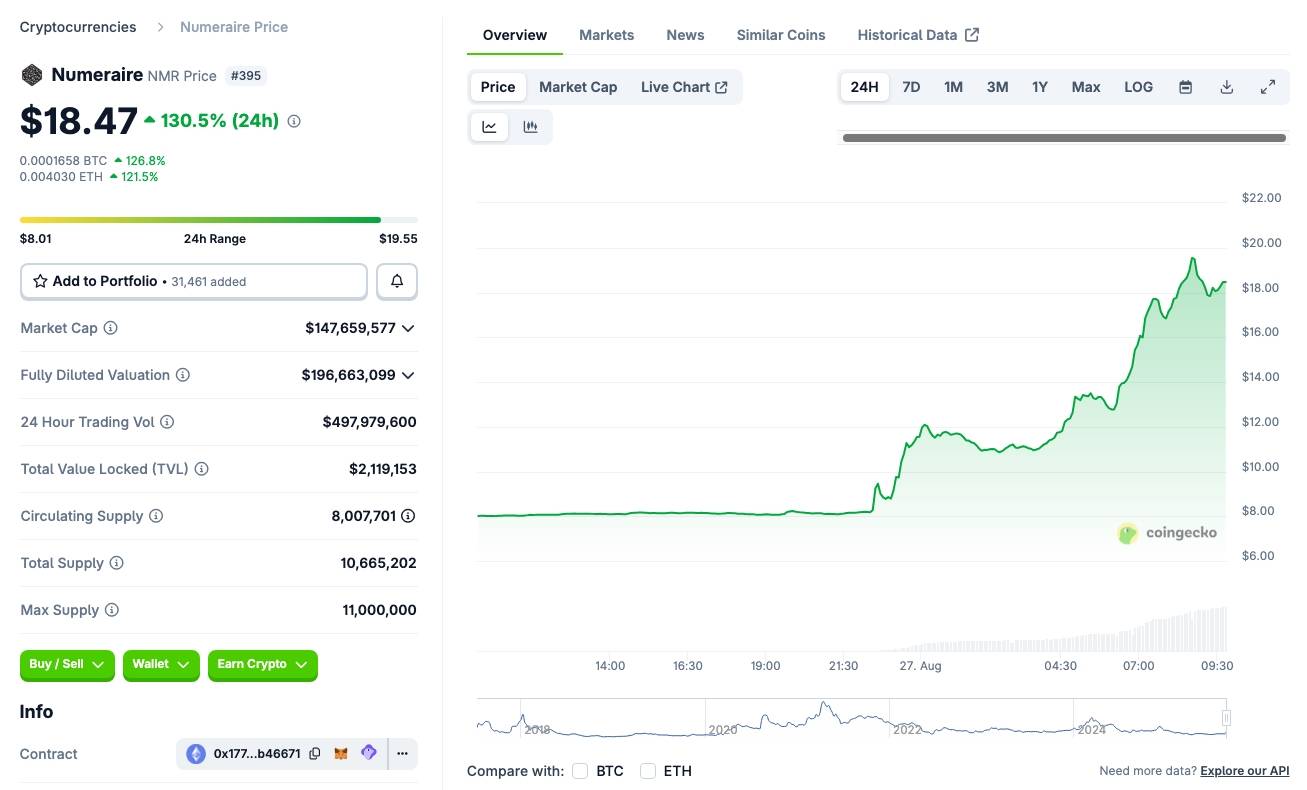Viewport: 1307px width, 790px height.
Task: Open the Earn Crypto dropdown
Action: pyautogui.click(x=263, y=665)
